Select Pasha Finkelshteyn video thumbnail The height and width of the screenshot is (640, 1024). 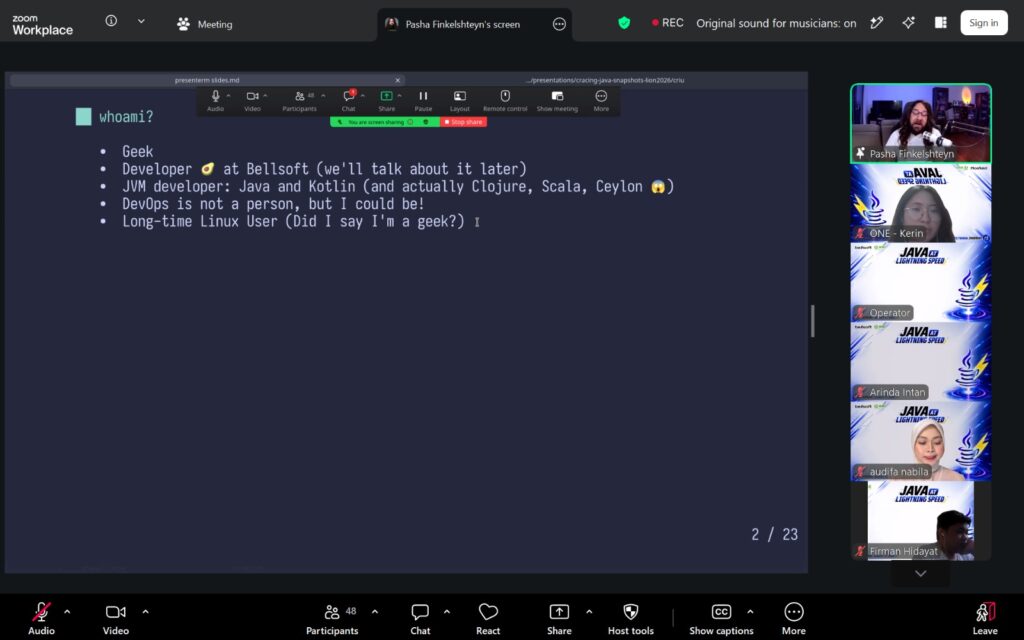(x=921, y=123)
